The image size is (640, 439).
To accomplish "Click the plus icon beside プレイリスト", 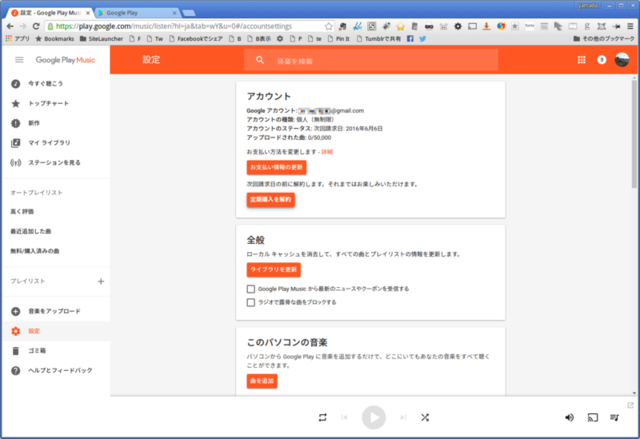I will [x=101, y=281].
